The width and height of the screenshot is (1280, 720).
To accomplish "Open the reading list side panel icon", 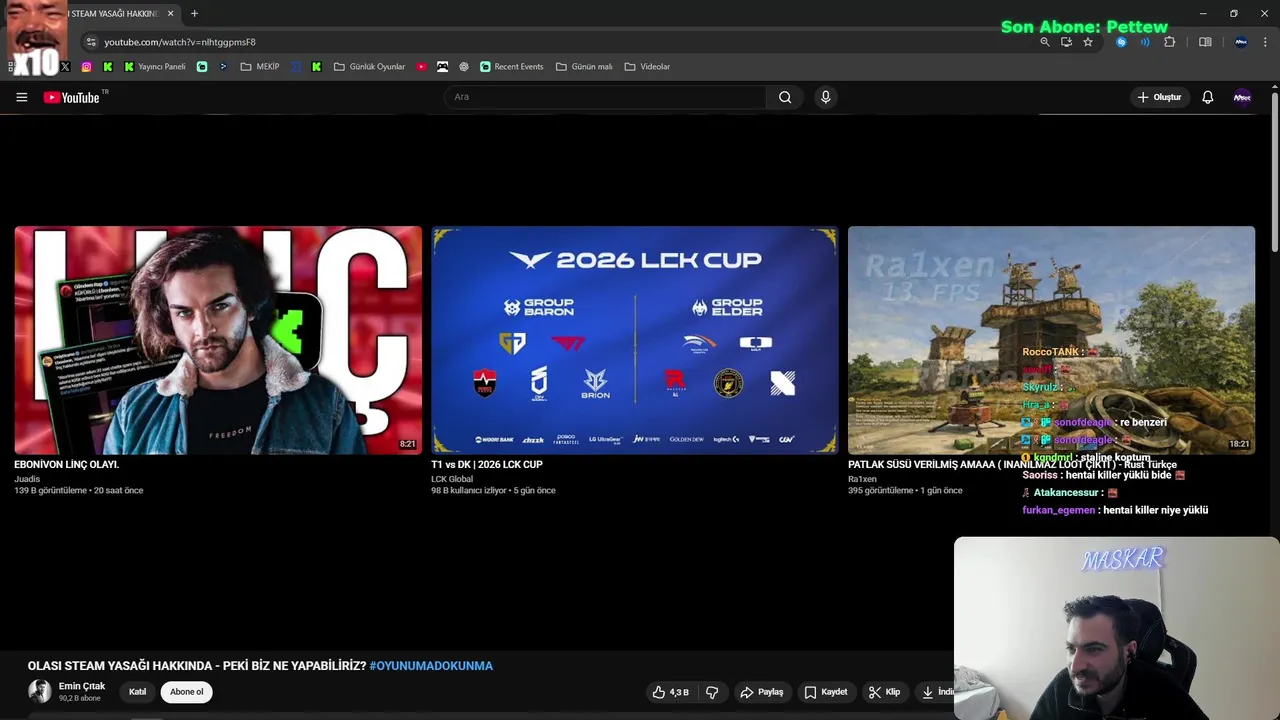I will point(1205,42).
